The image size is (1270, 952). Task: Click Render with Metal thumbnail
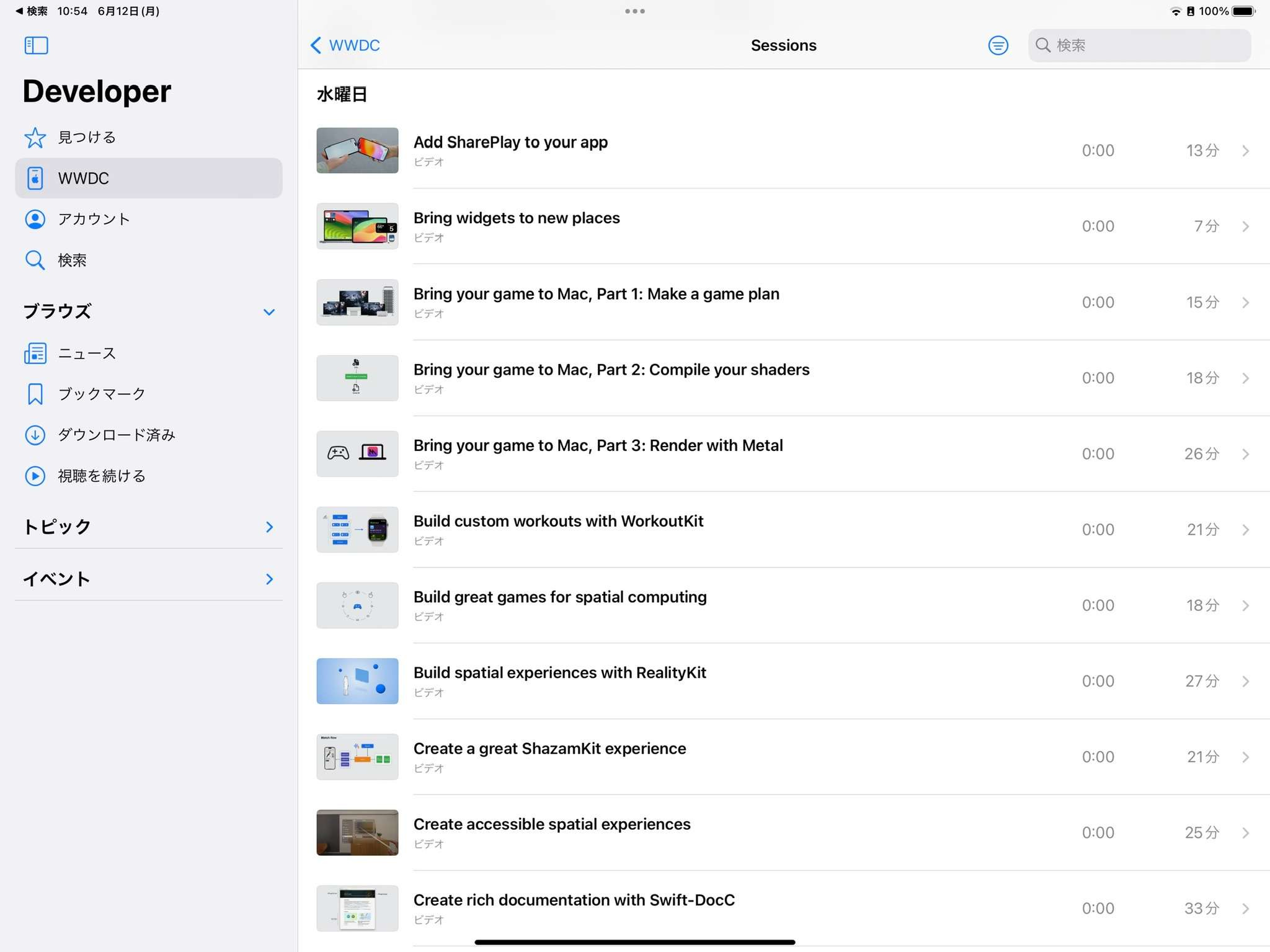point(357,454)
